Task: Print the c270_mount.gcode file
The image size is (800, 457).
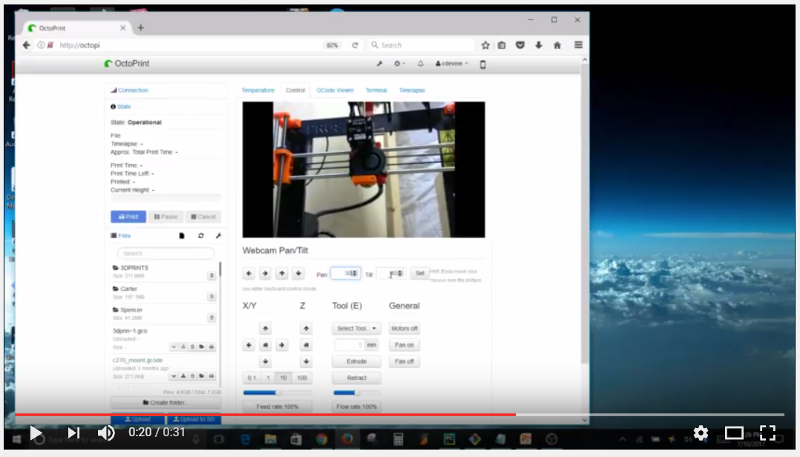Action: 211,376
